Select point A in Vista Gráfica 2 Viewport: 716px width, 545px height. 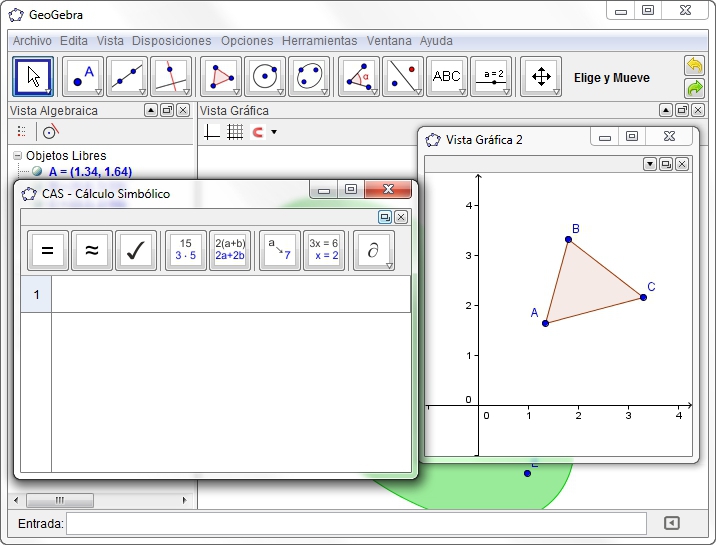(x=545, y=323)
